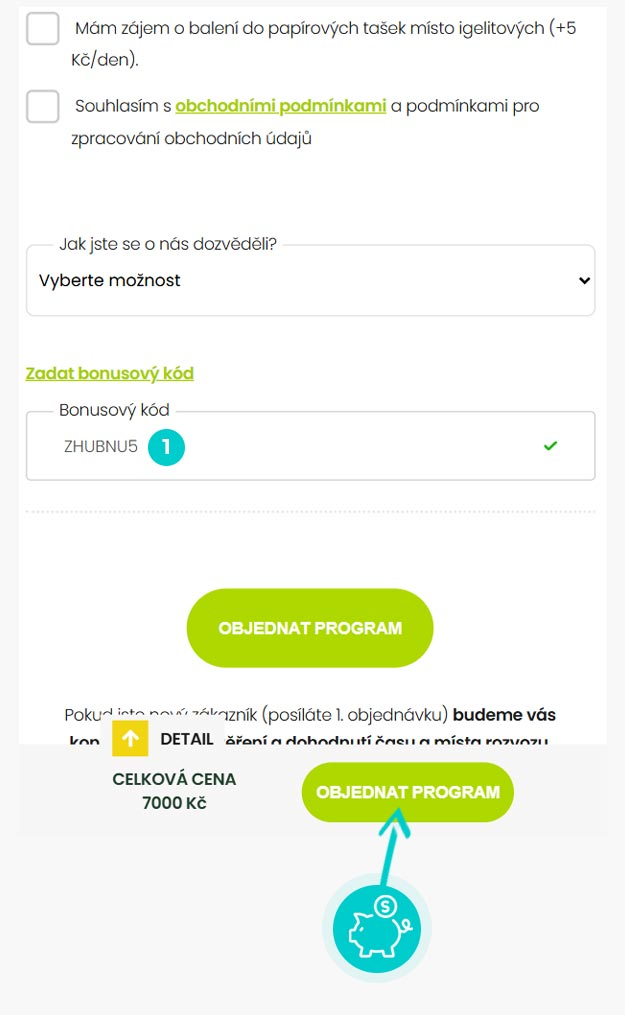Viewport: 625px width, 1015px height.
Task: Click the teal number 1 badge
Action: 167,447
